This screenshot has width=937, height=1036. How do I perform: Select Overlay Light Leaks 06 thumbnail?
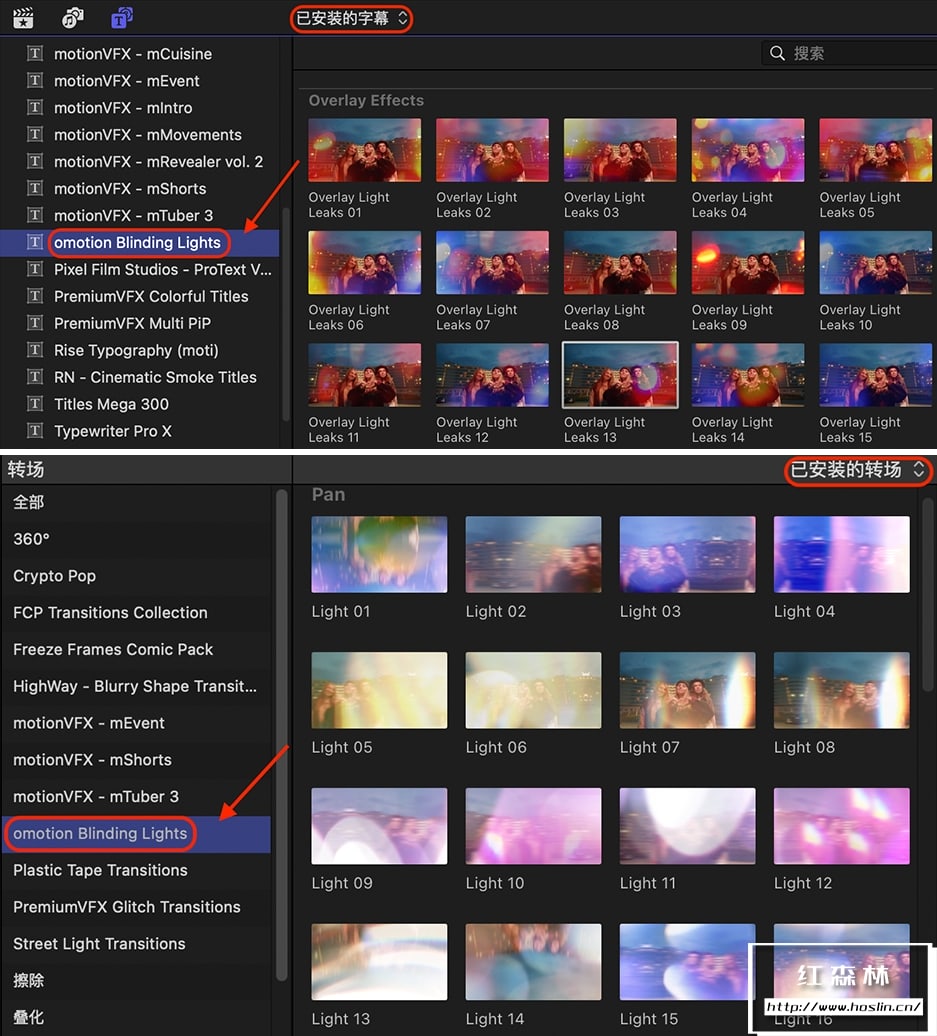tap(365, 262)
